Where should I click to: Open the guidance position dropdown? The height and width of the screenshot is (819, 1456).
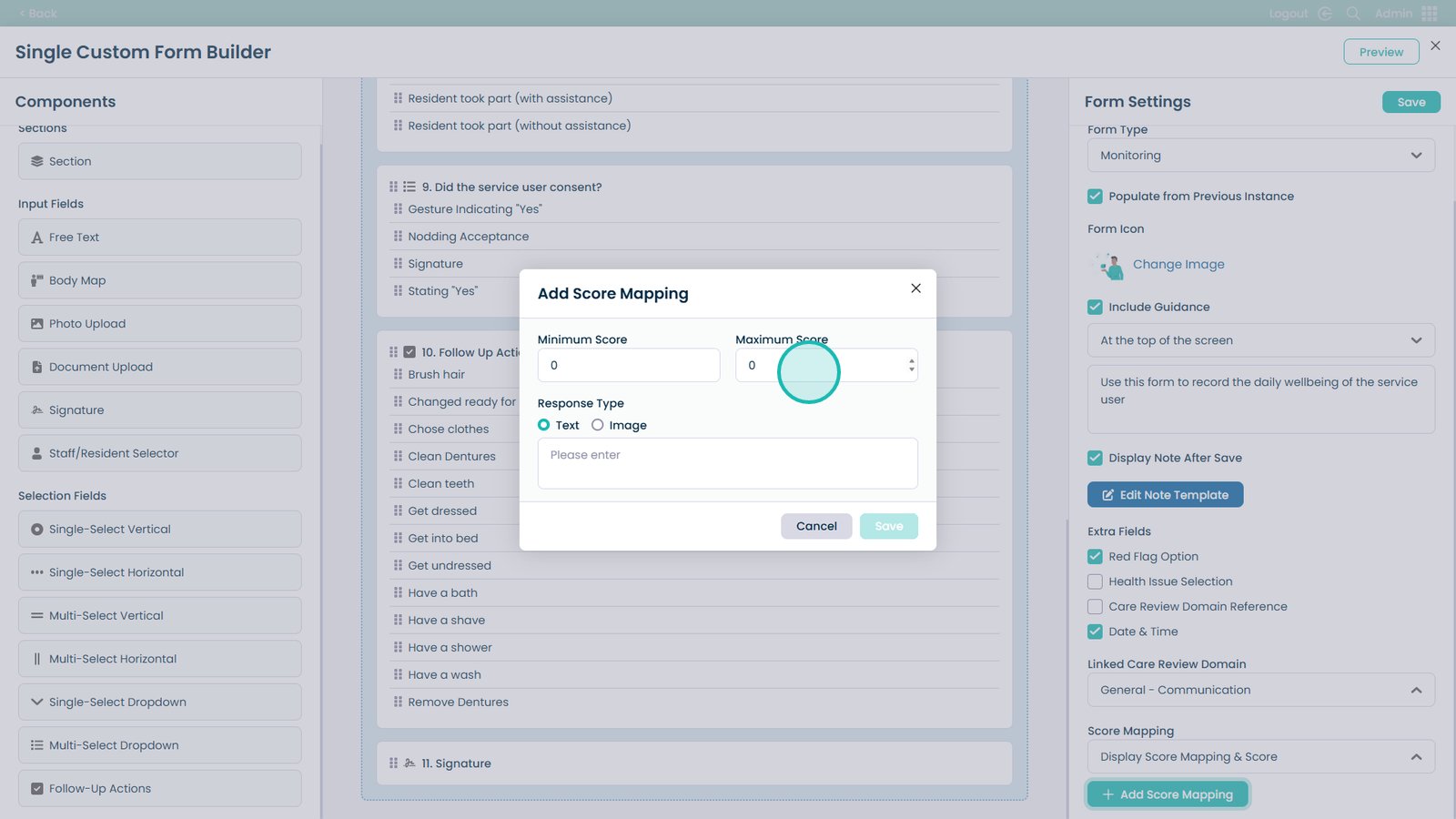tap(1261, 340)
